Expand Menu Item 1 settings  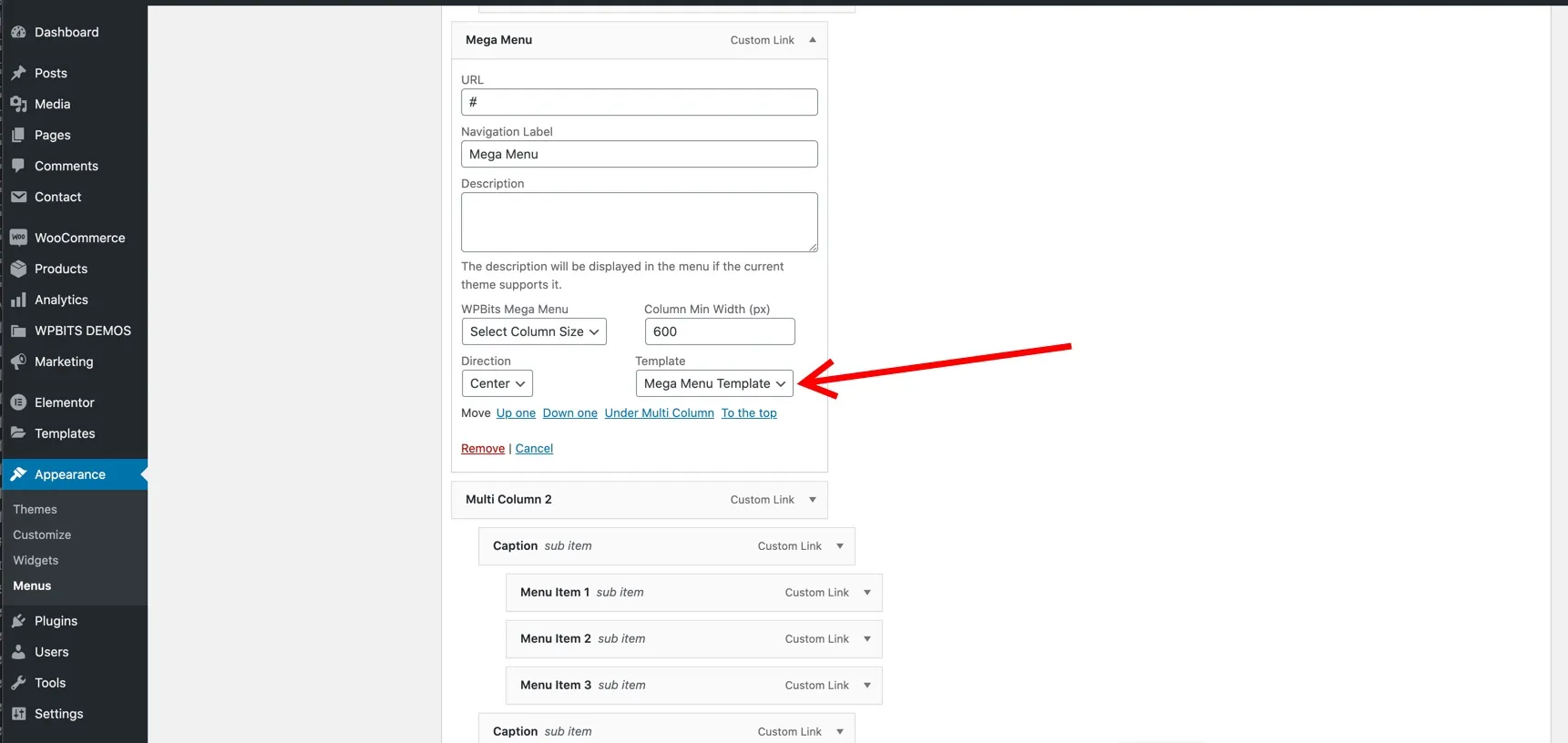click(867, 593)
